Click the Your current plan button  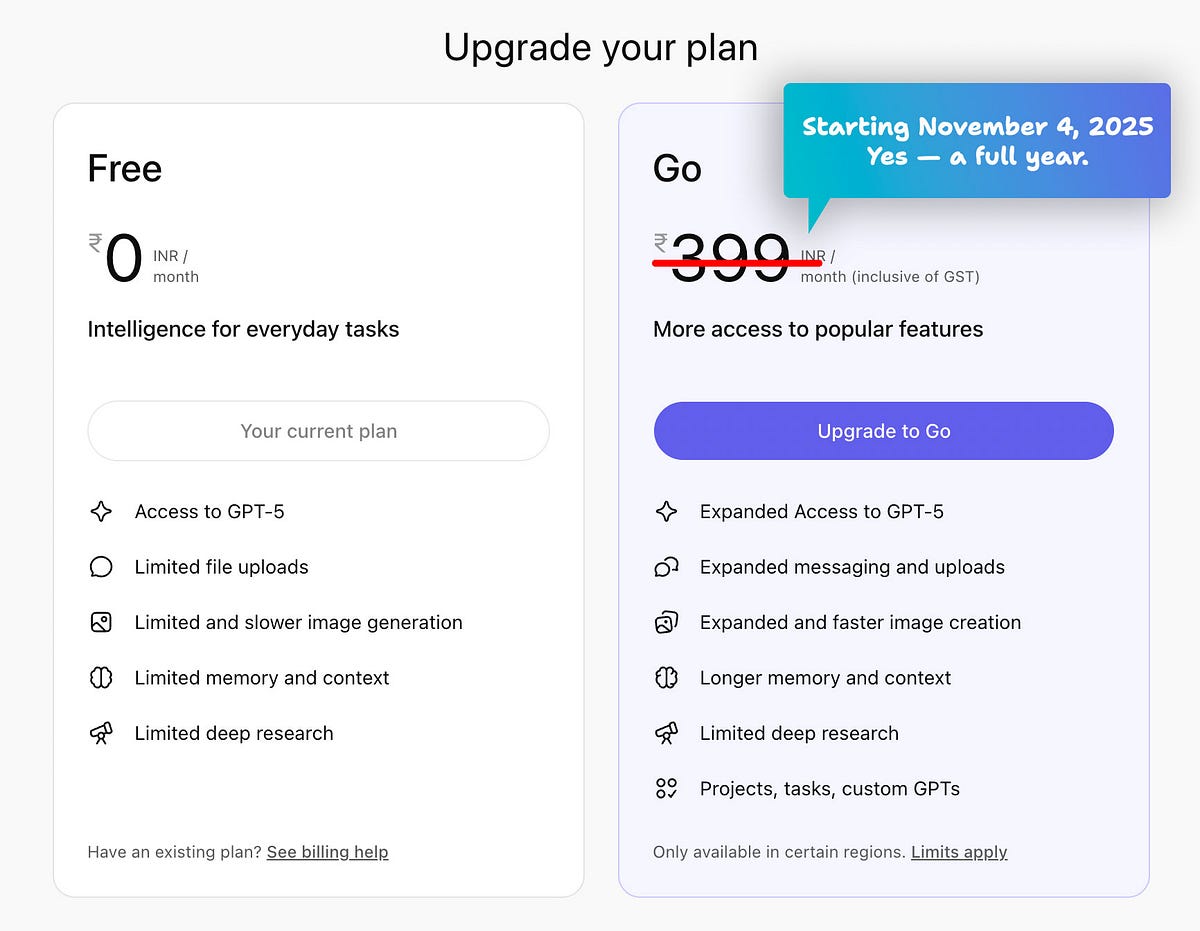click(318, 431)
